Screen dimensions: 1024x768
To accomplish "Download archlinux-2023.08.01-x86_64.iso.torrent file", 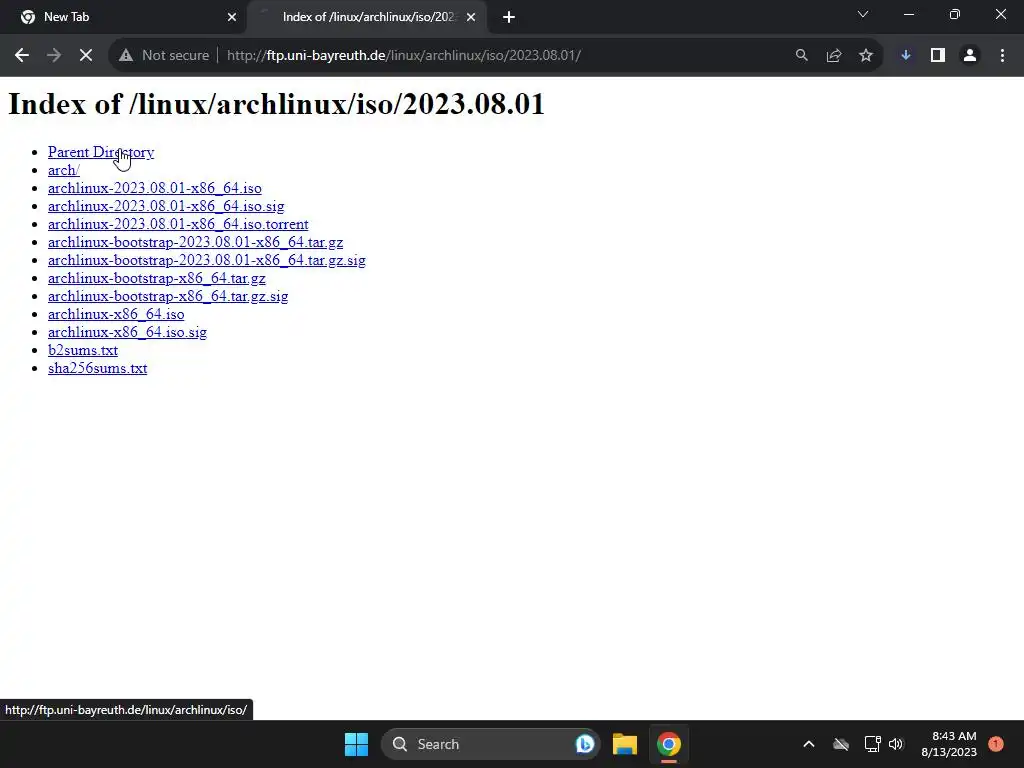I will [x=178, y=224].
